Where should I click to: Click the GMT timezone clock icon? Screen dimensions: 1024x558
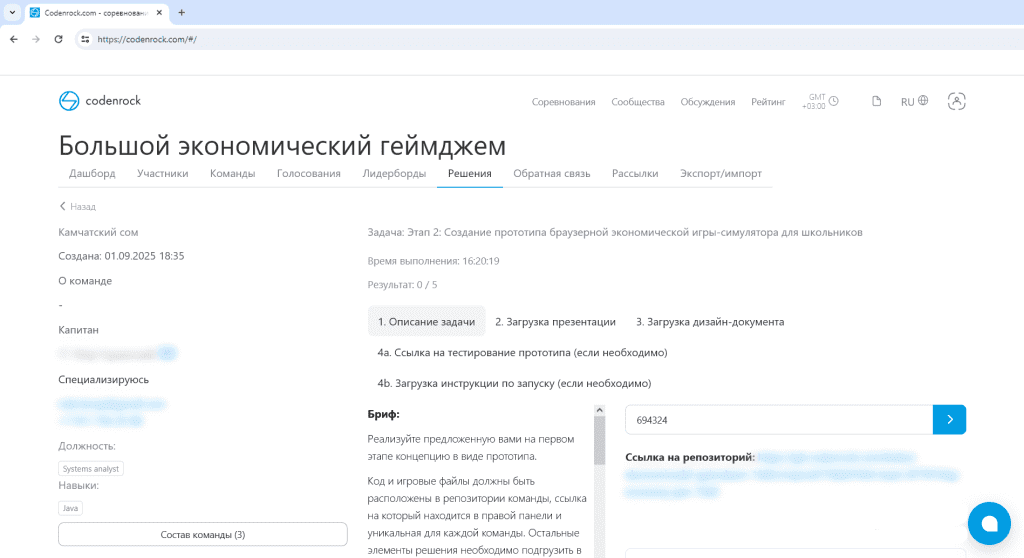click(x=833, y=101)
